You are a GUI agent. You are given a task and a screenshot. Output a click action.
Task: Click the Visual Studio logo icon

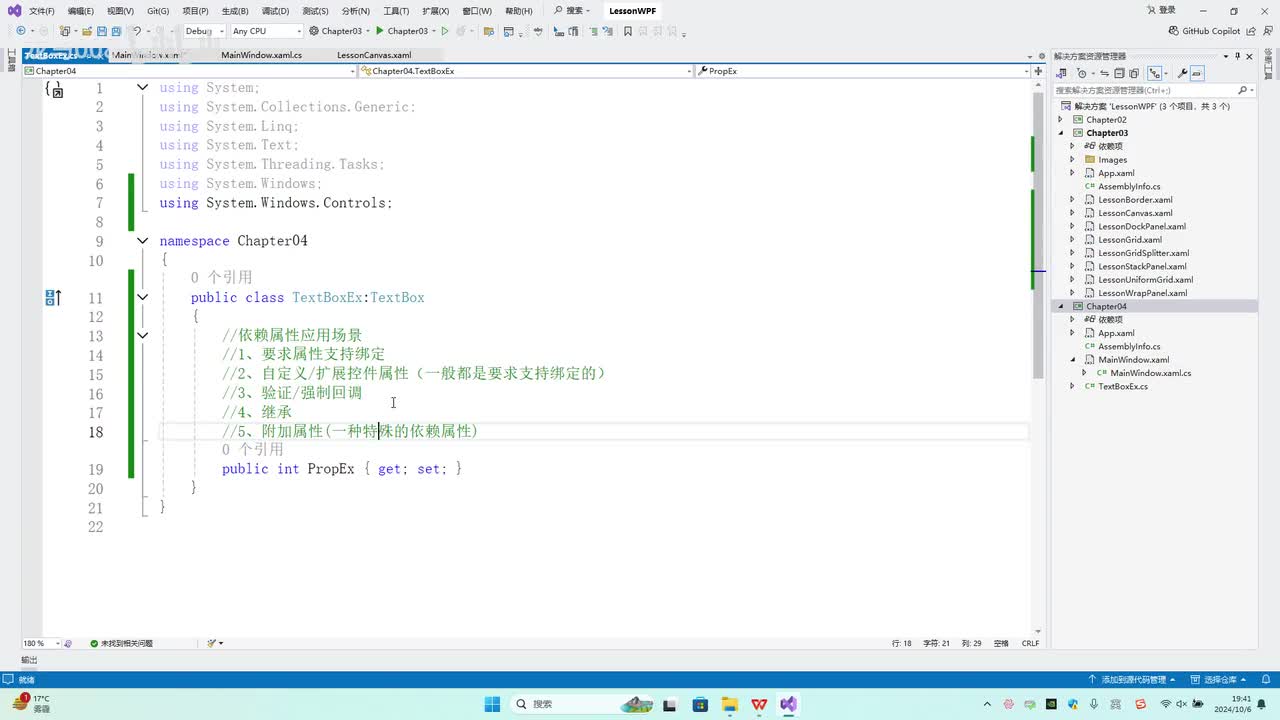point(14,10)
